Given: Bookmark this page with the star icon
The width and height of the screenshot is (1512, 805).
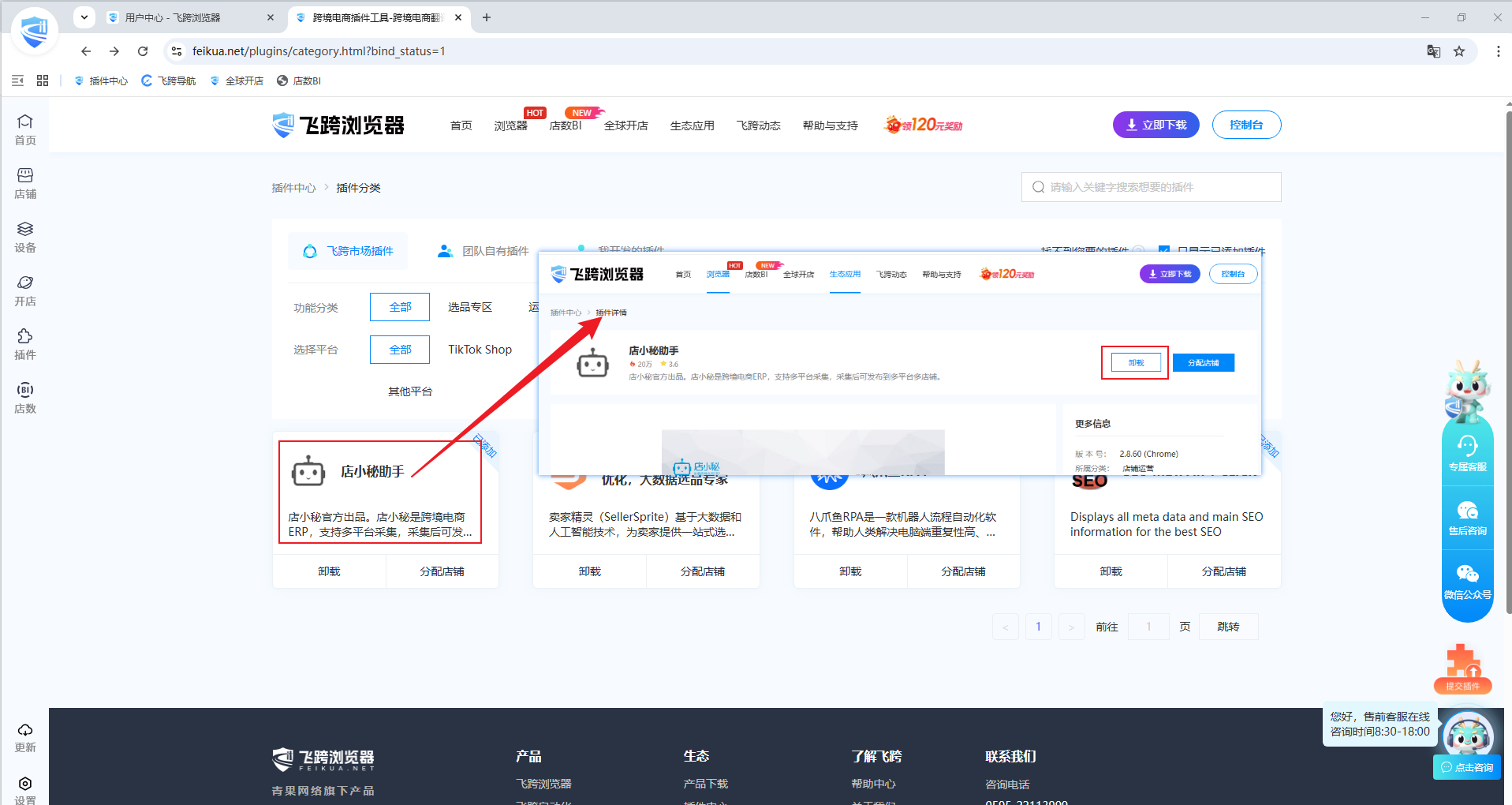Looking at the screenshot, I should click(1459, 51).
